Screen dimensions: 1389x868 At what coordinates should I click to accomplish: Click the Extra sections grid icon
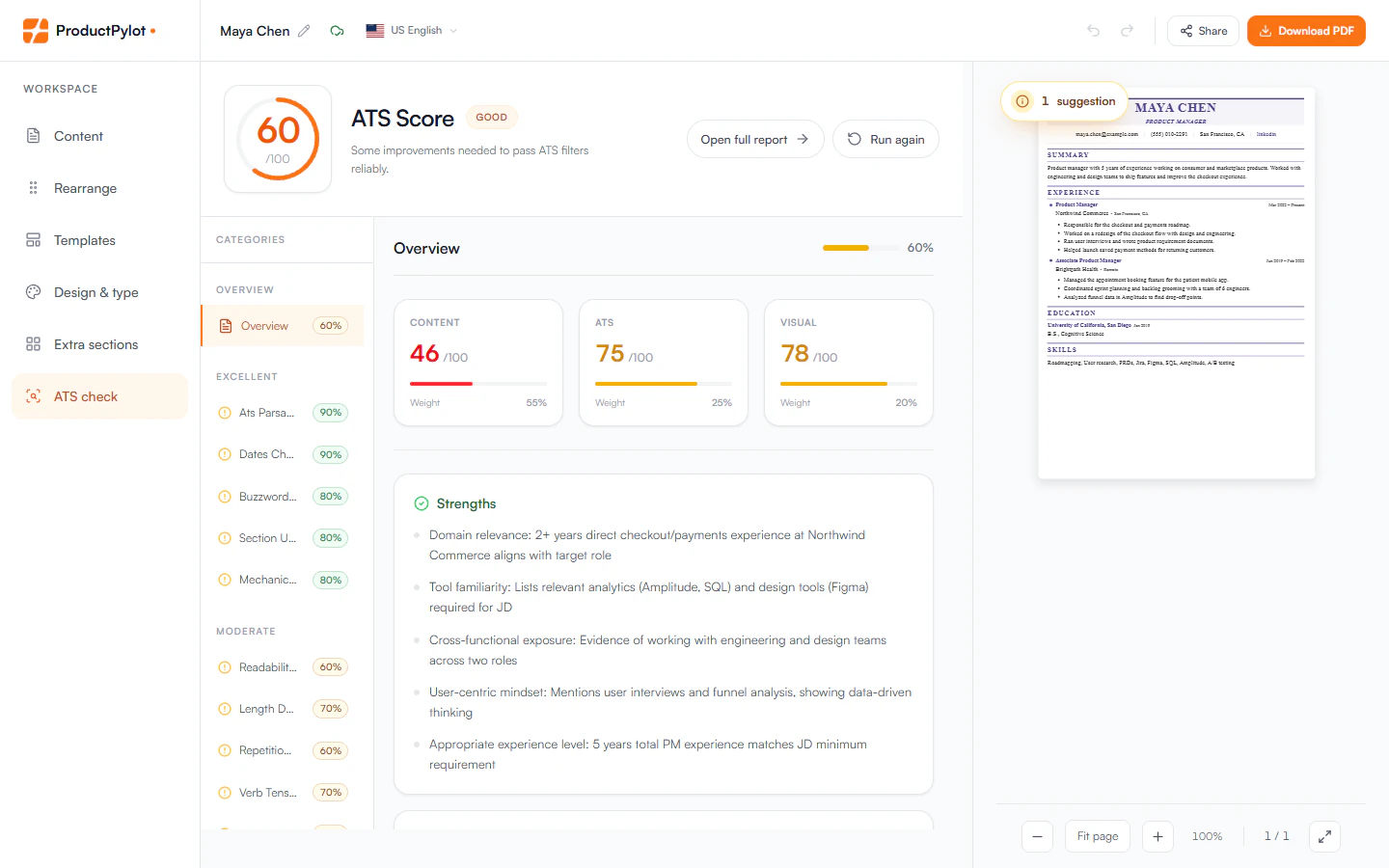33,344
